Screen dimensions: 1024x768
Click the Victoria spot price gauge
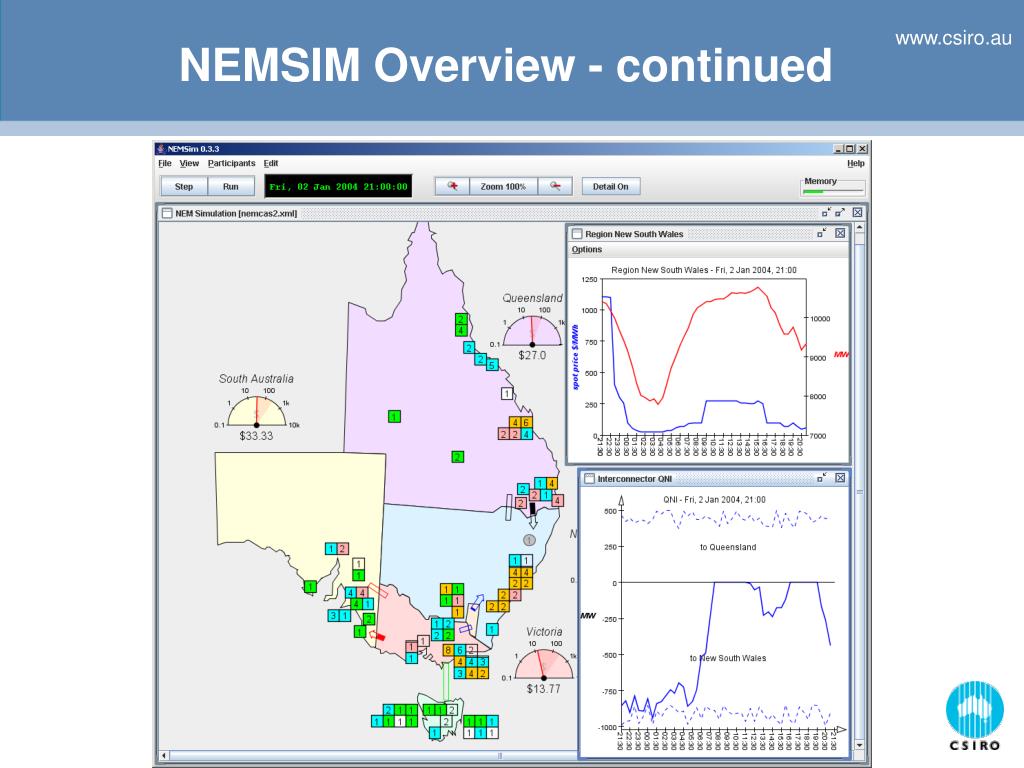544,664
